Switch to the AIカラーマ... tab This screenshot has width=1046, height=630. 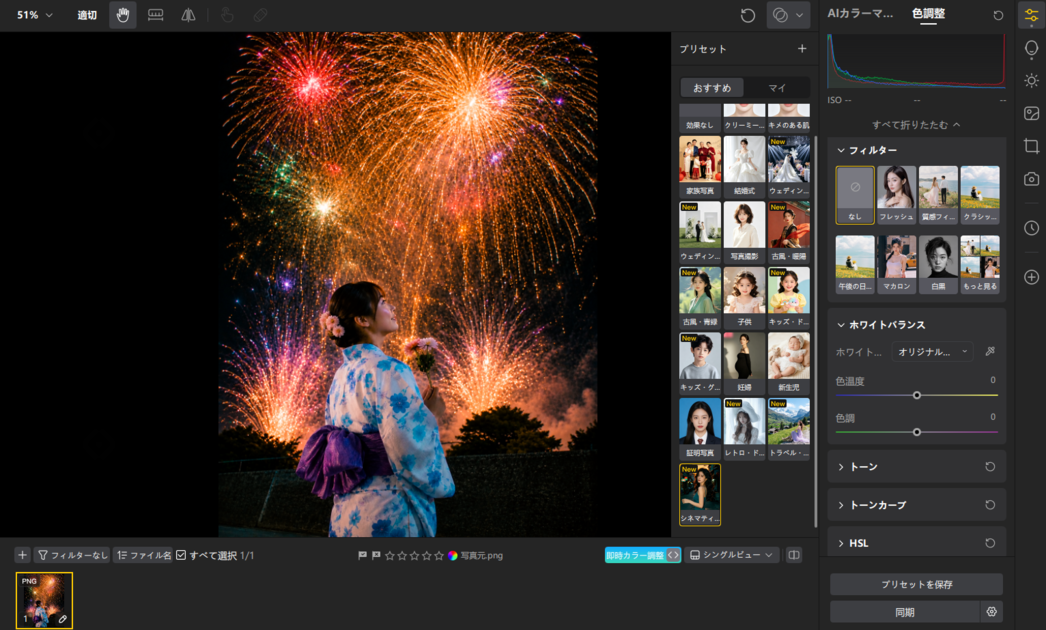tap(860, 13)
